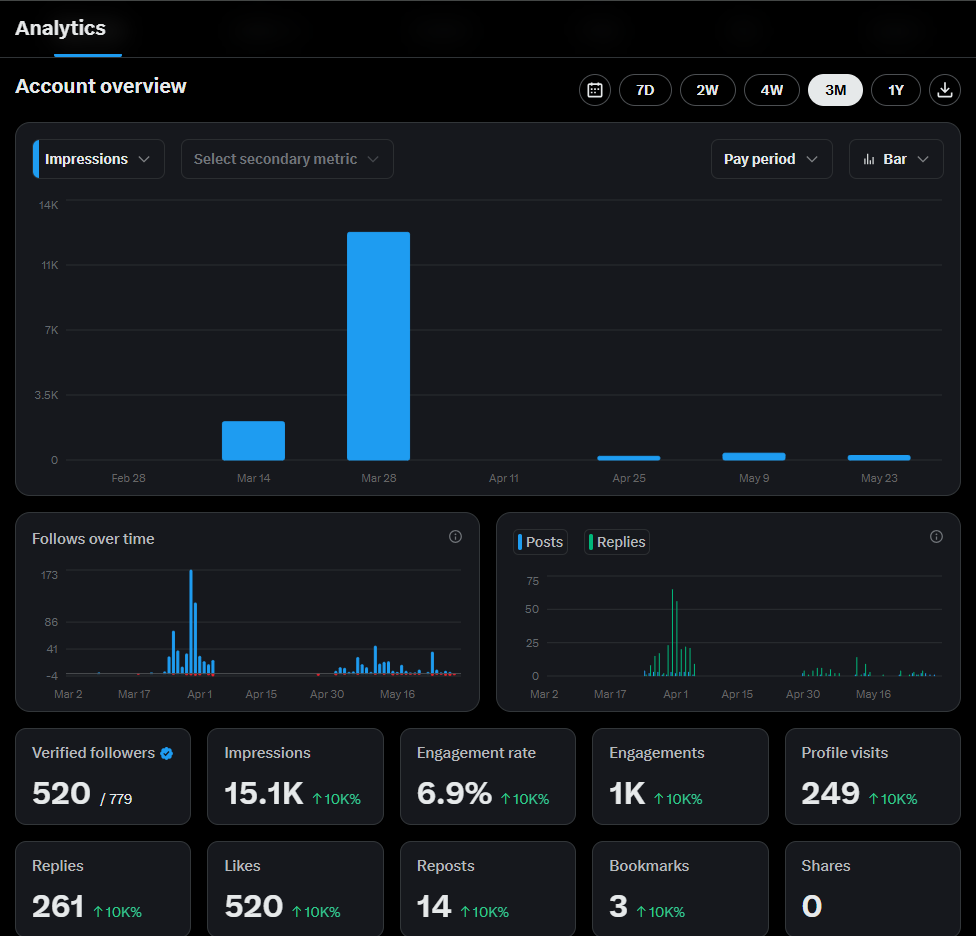Viewport: 976px width, 936px height.
Task: Open the Replies 261 card
Action: [x=103, y=889]
